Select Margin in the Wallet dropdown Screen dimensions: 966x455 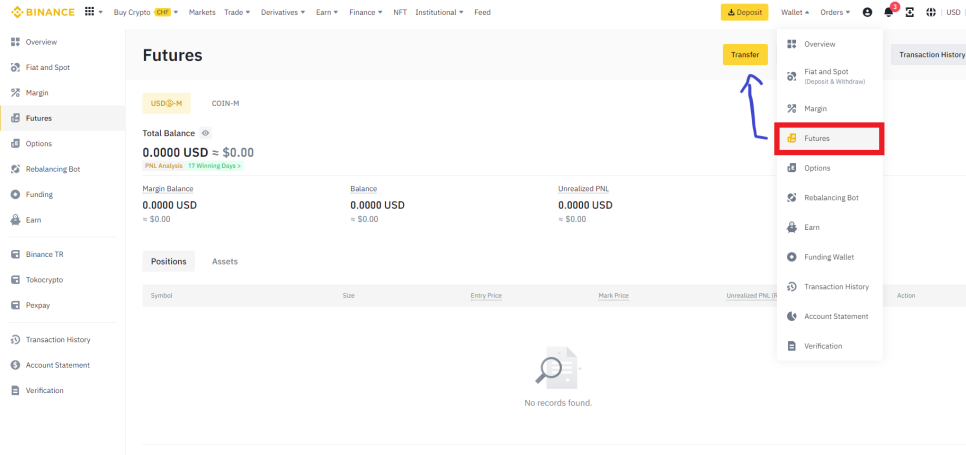tap(829, 108)
